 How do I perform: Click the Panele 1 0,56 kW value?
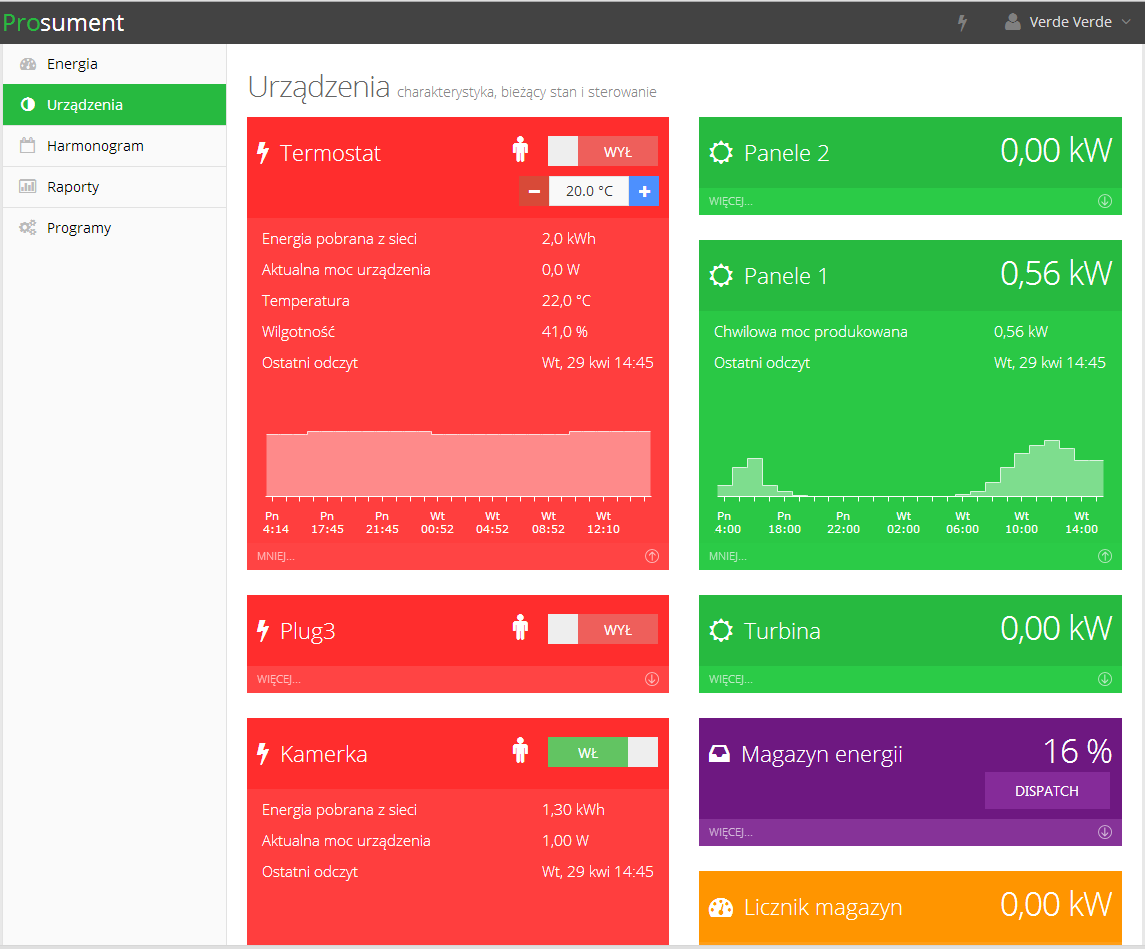pyautogui.click(x=1056, y=274)
